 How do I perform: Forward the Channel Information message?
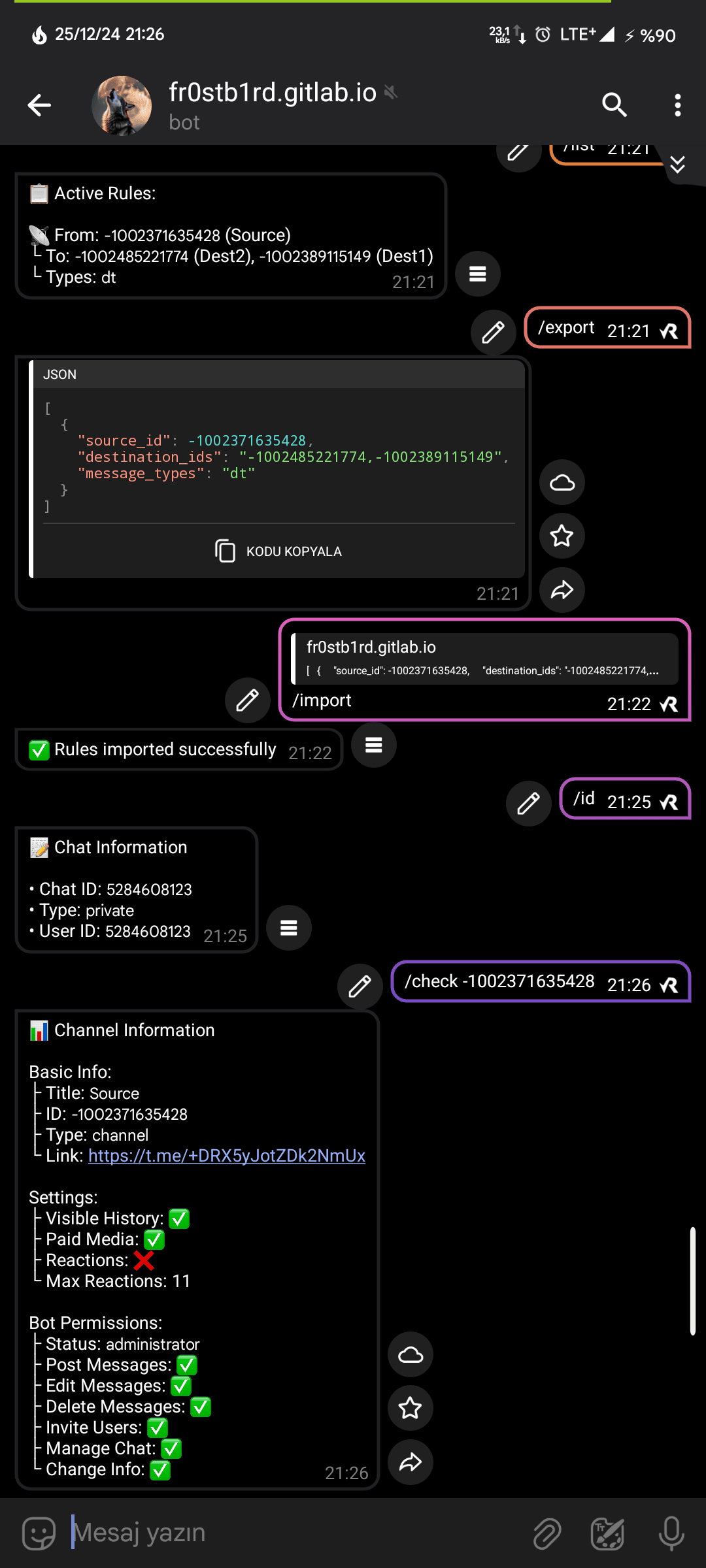click(x=411, y=1462)
